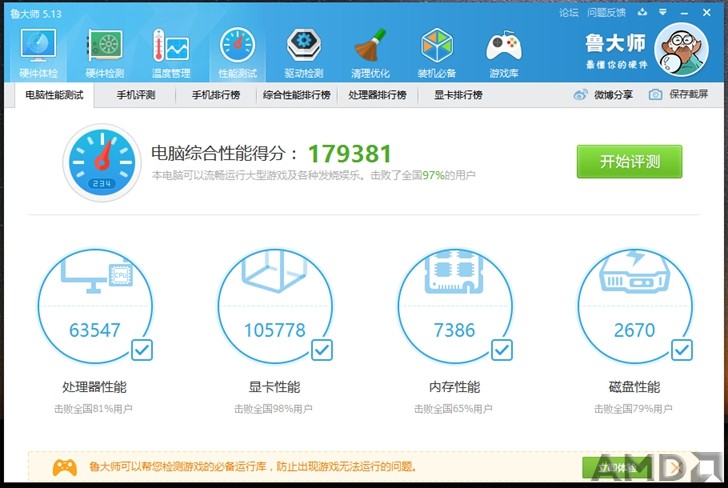Image resolution: width=728 pixels, height=488 pixels.
Task: Click the Weibo share icon
Action: pyautogui.click(x=580, y=95)
